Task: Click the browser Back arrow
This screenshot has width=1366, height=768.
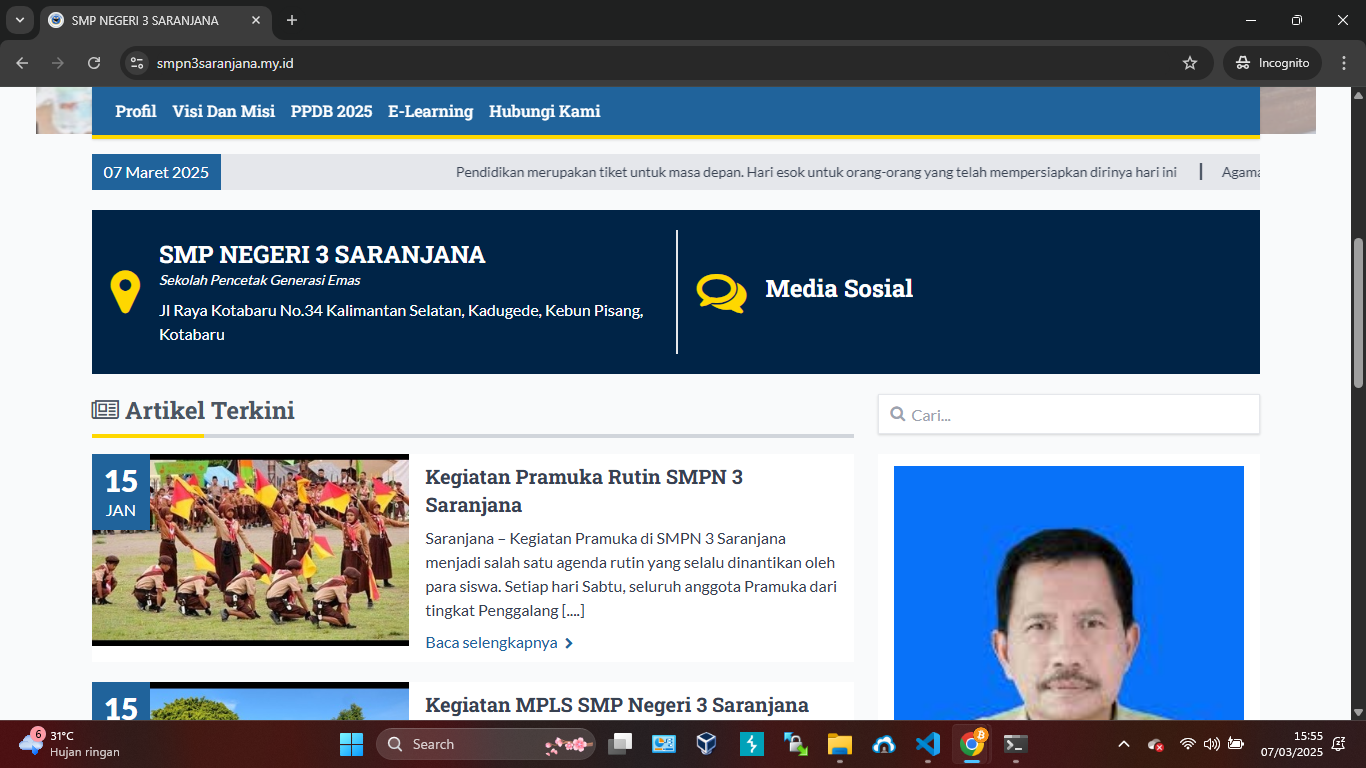Action: [22, 63]
